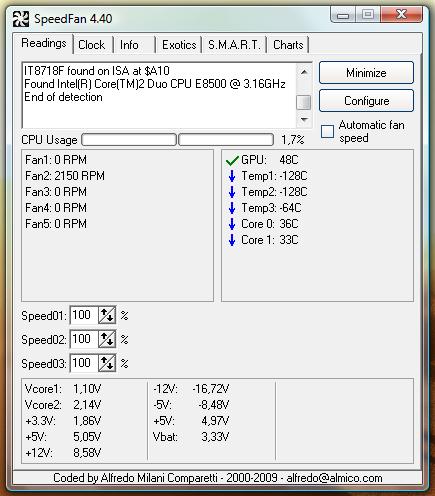This screenshot has height=496, width=435.
Task: Enable the Automatic fan speed checkbox
Action: coord(327,131)
